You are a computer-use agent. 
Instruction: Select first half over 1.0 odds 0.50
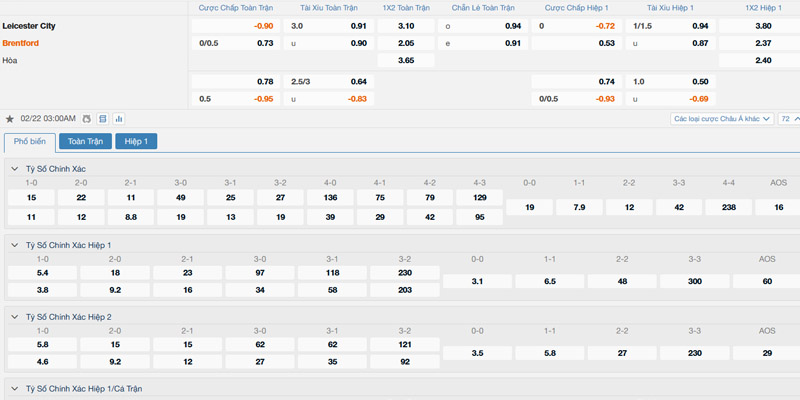click(x=670, y=82)
